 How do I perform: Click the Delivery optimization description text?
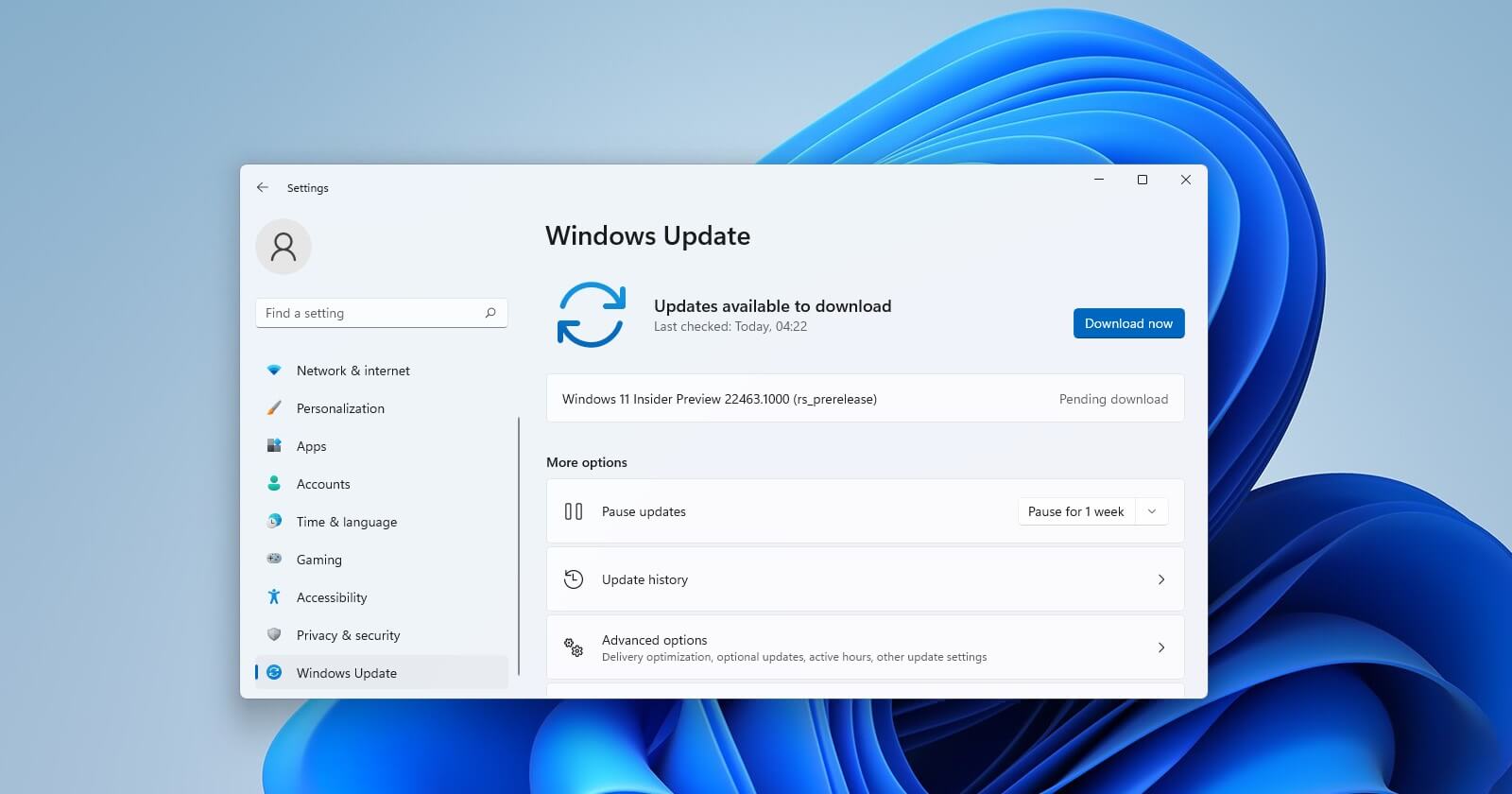tap(794, 657)
